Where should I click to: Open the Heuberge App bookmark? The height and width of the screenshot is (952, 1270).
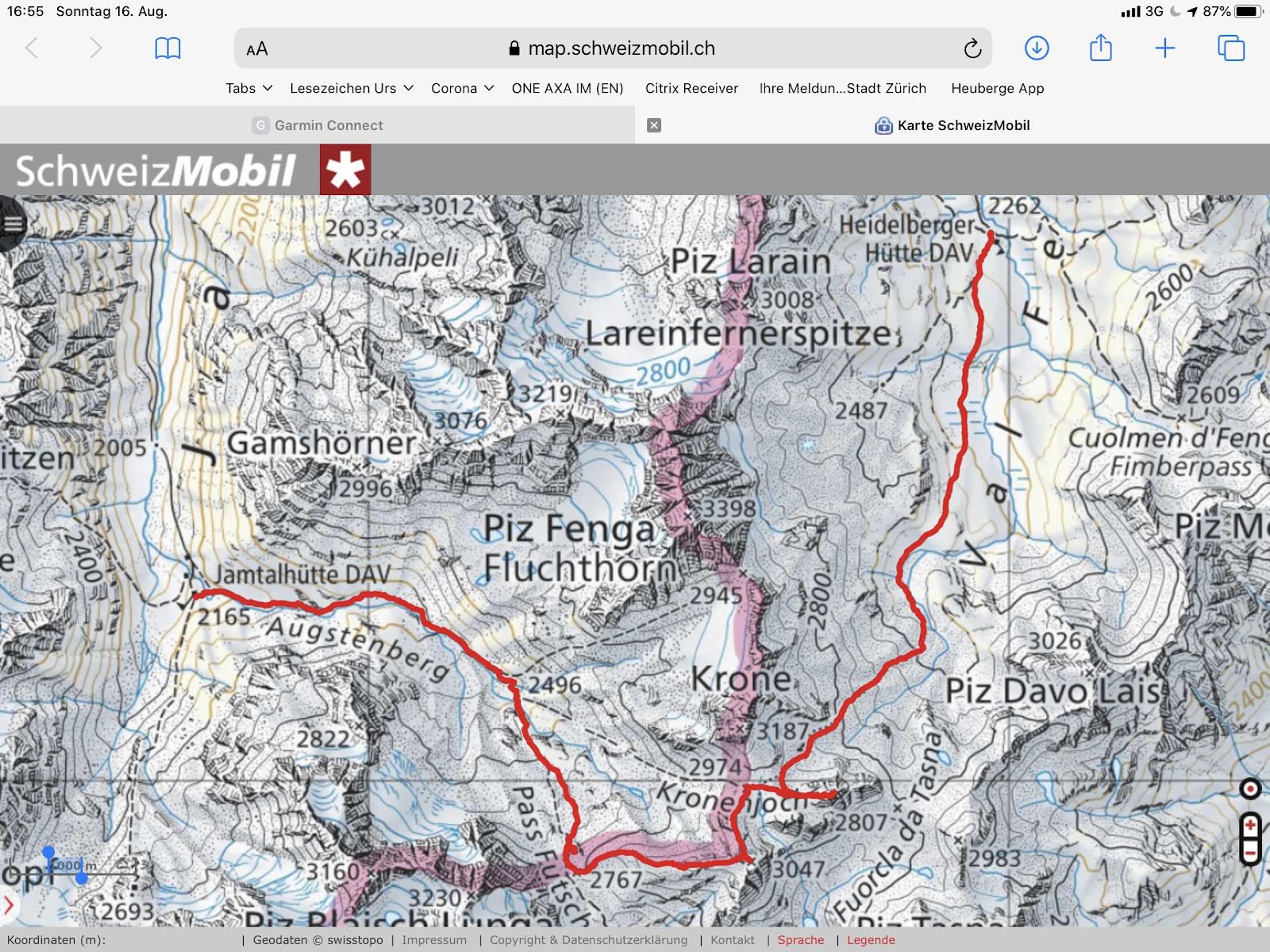998,88
